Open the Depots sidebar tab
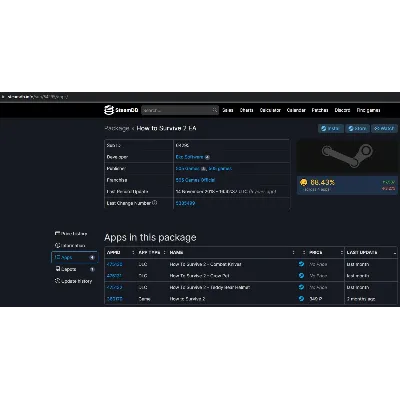Image resolution: width=400 pixels, height=400 pixels. (74, 269)
